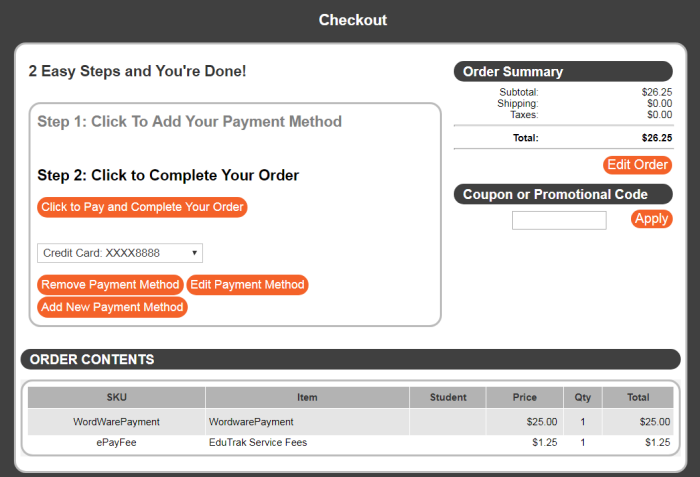This screenshot has height=477, width=700.
Task: Click the Item column header
Action: pos(307,397)
